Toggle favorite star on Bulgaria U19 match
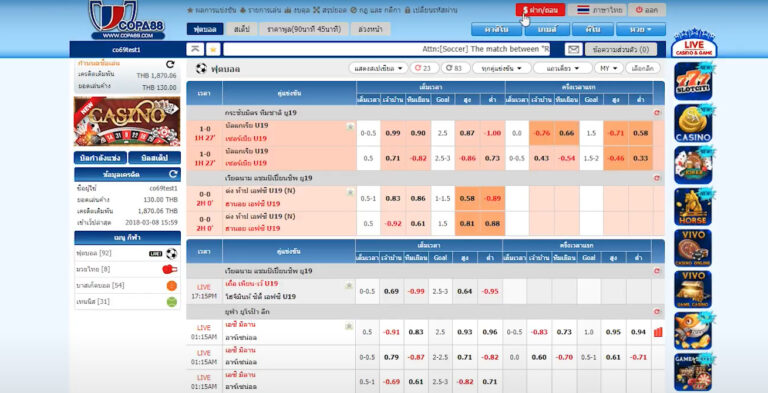This screenshot has width=768, height=393. (x=350, y=126)
